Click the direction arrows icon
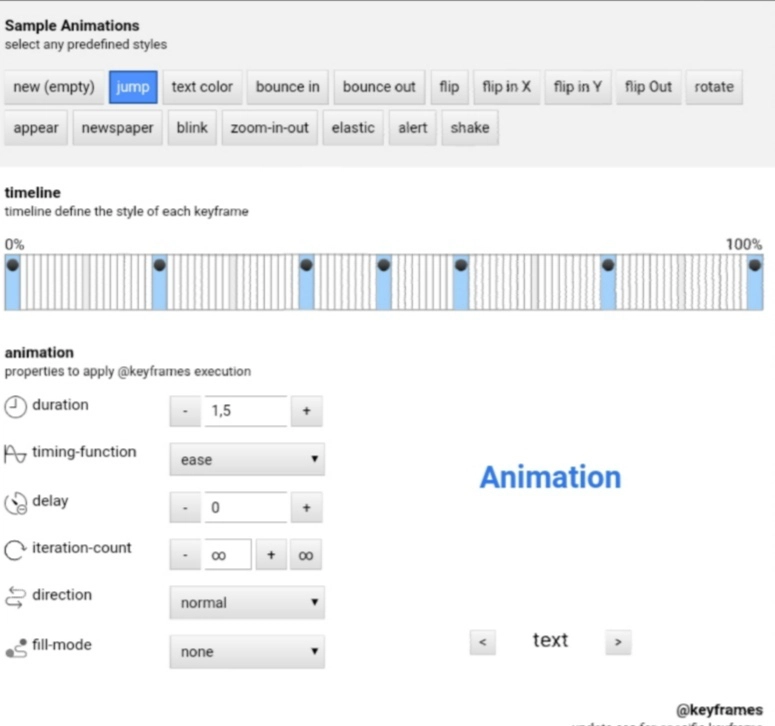The height and width of the screenshot is (726, 775). point(16,596)
